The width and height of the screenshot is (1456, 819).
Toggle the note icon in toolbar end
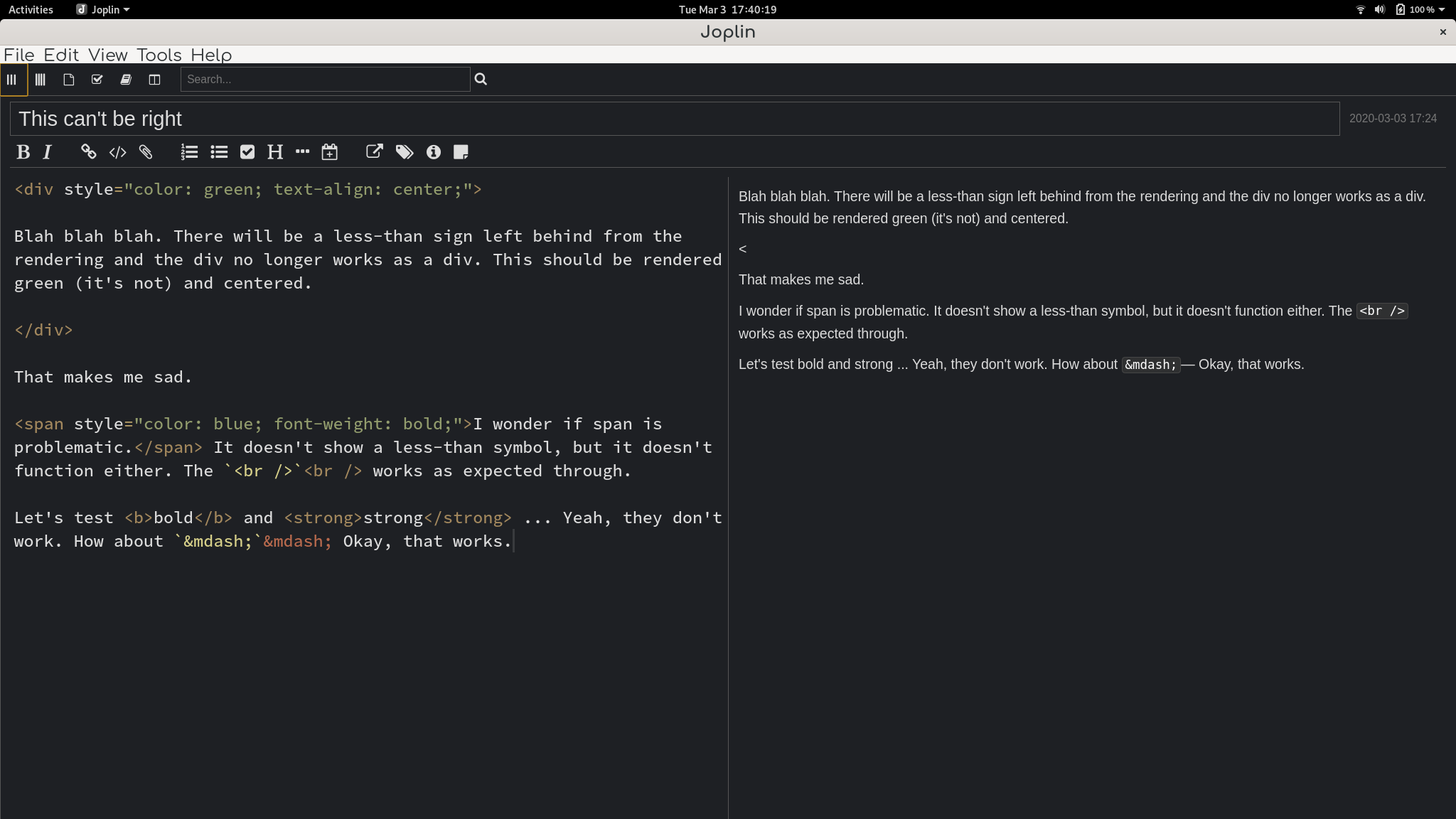(461, 152)
